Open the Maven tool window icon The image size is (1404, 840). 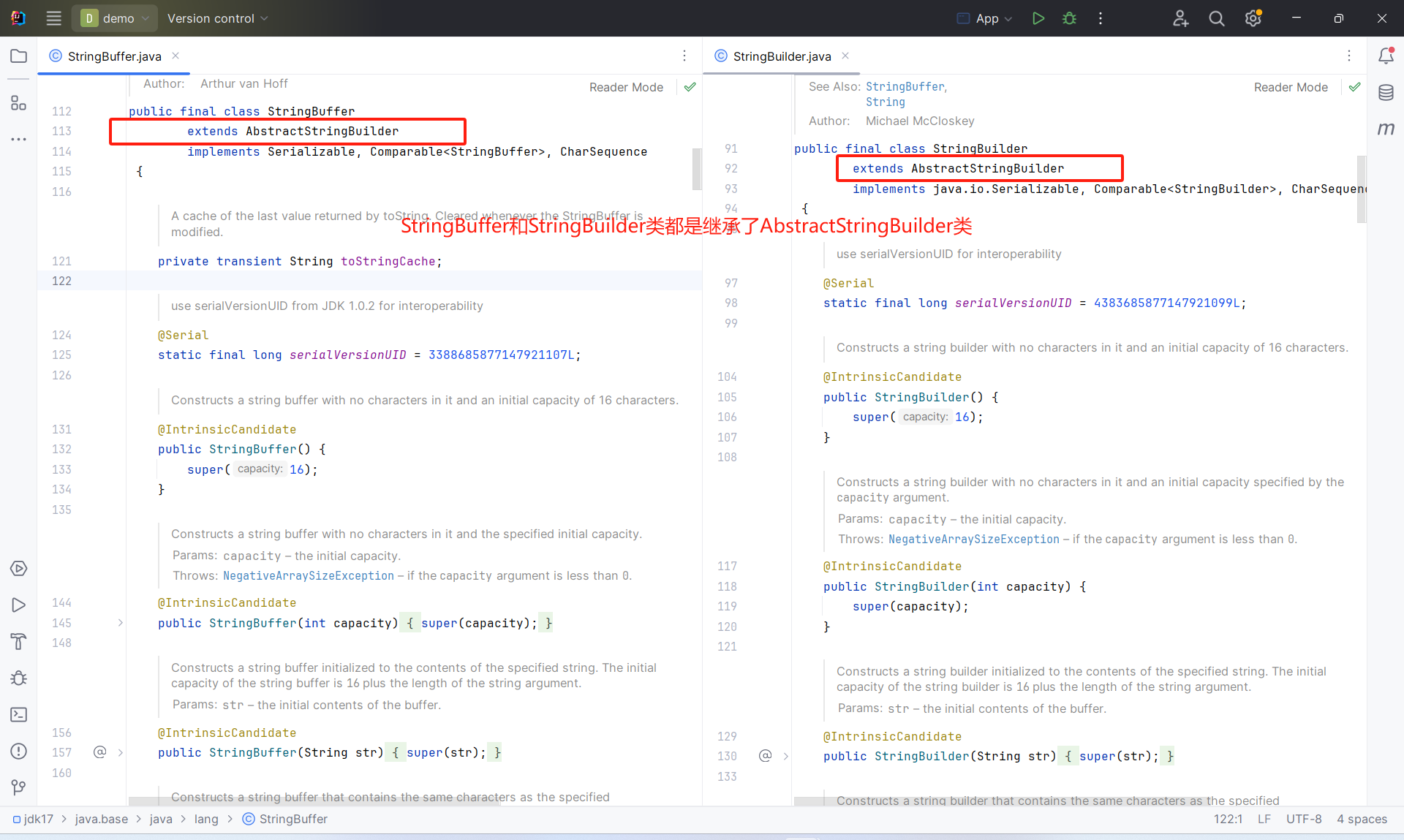(x=1386, y=129)
